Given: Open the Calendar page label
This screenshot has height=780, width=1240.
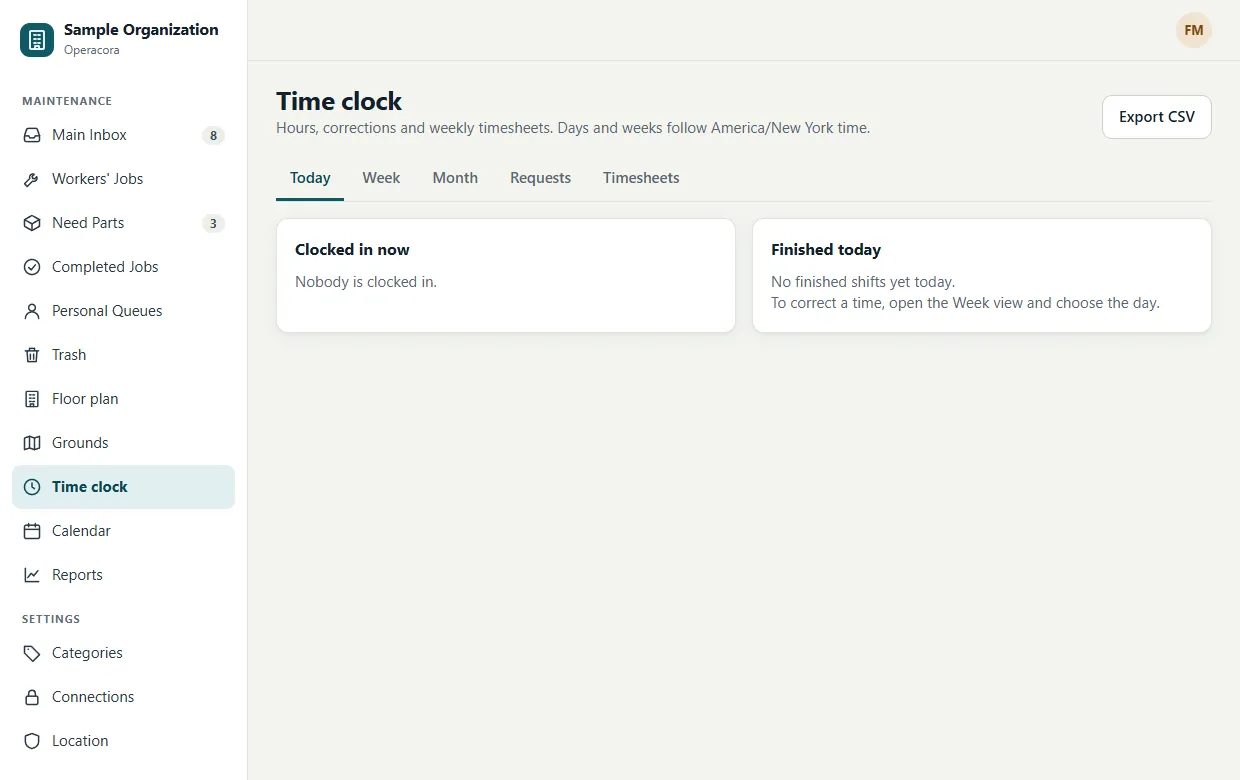Looking at the screenshot, I should click(x=81, y=531).
